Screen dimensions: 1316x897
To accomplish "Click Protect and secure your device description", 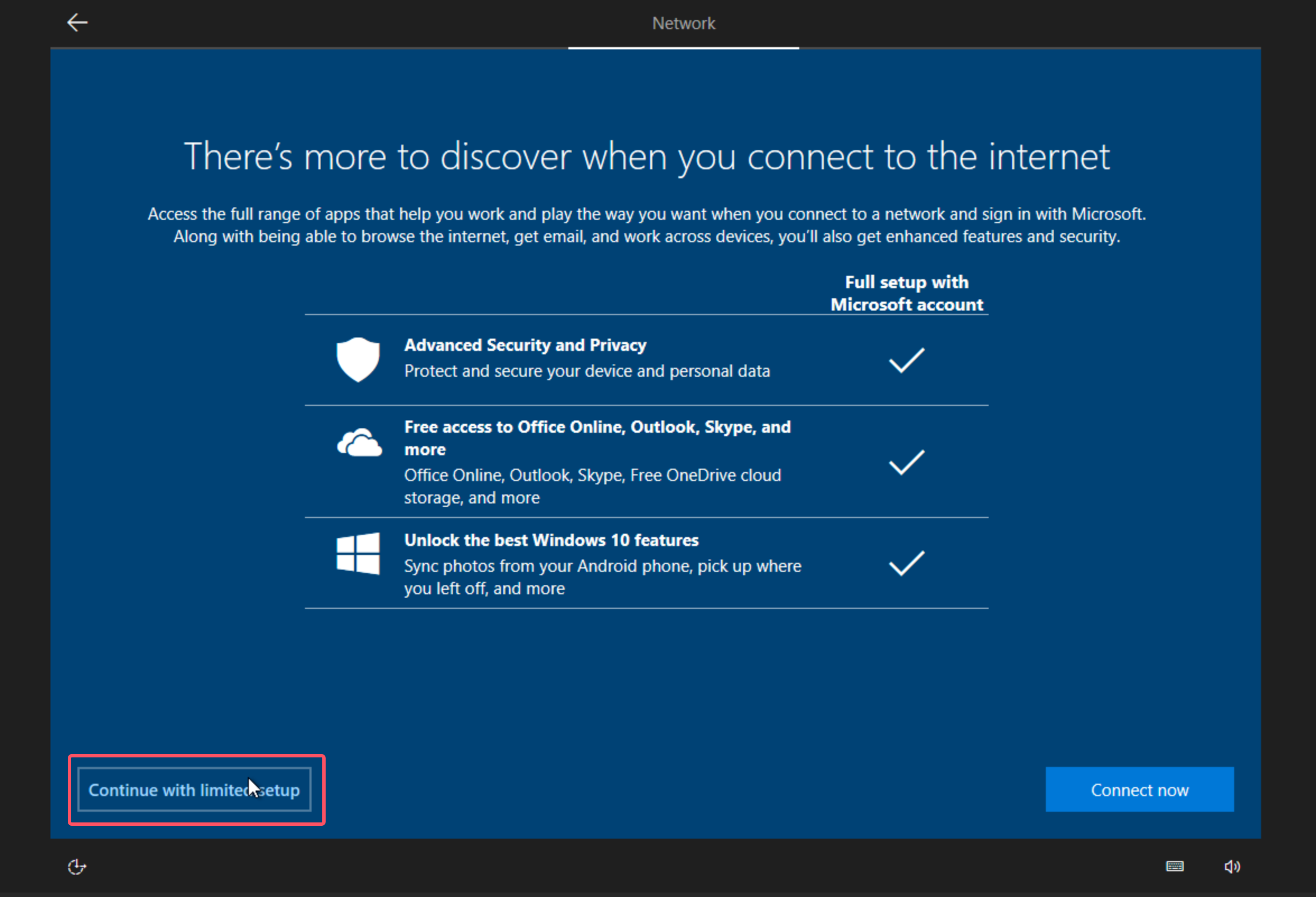I will (587, 371).
